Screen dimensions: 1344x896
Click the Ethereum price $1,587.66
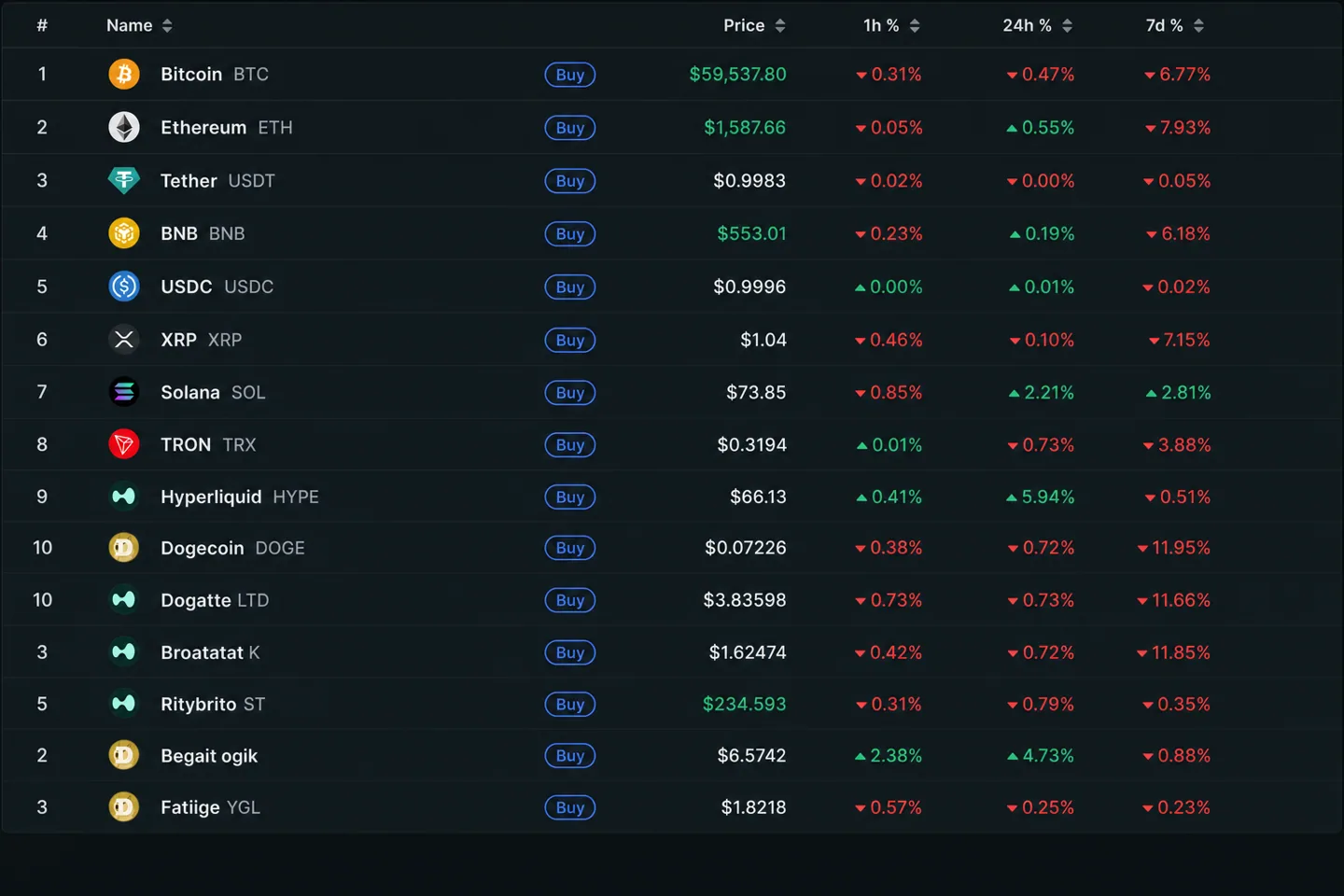[745, 127]
